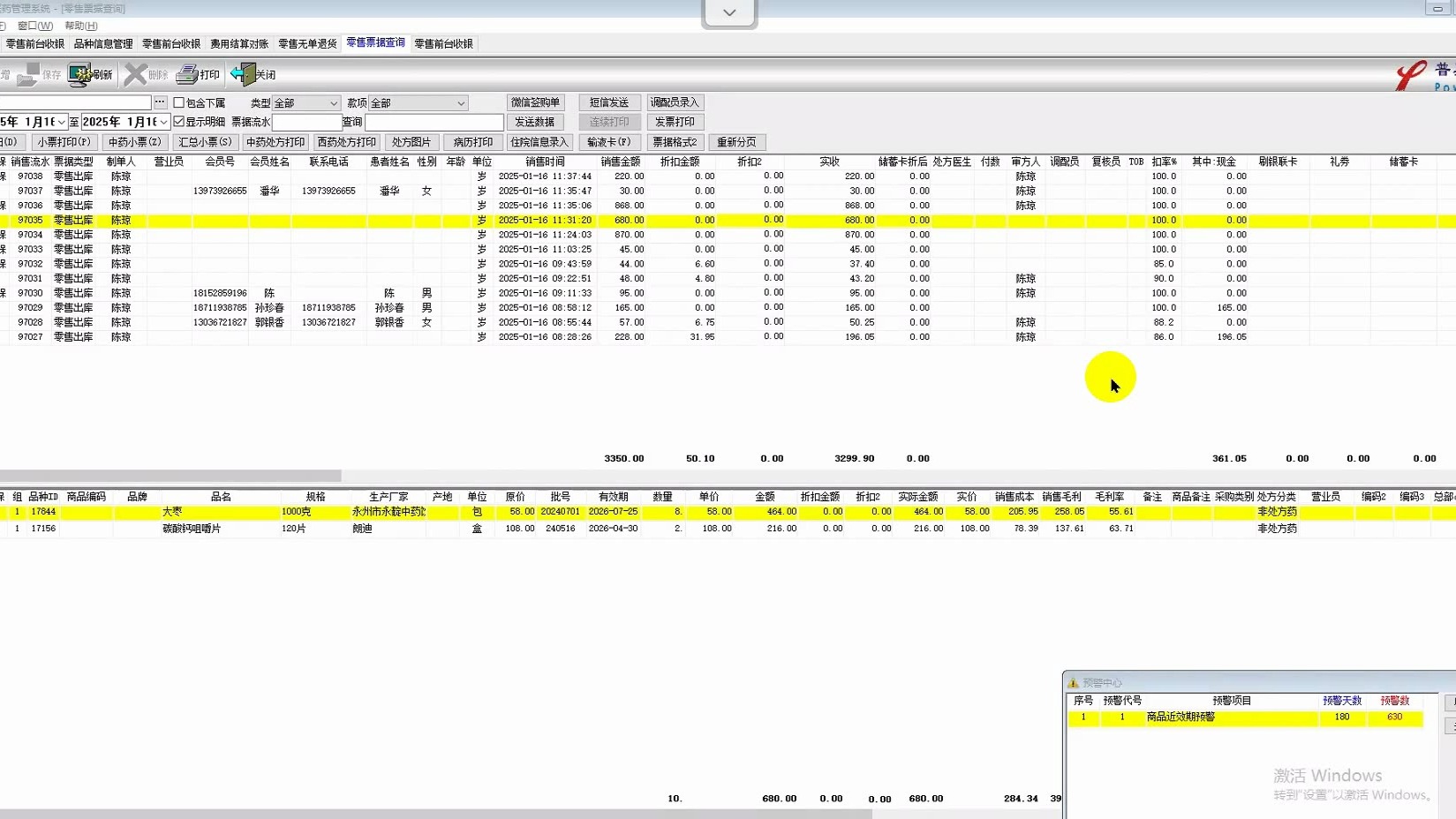Screen dimensions: 1456x819
Task: Click the 实收 column header
Action: pos(829,162)
